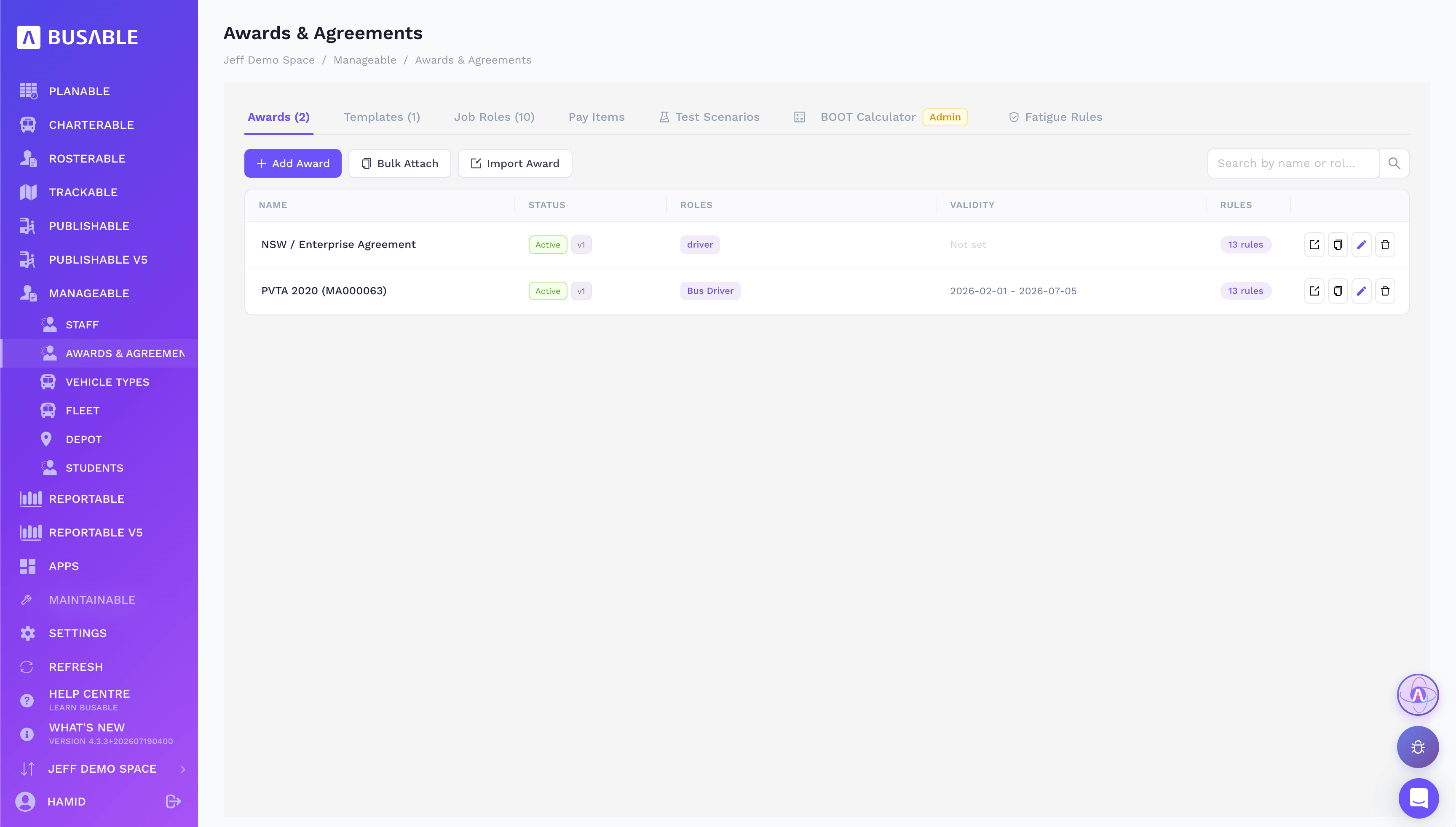Open the BOOT Calculator tab
1456x827 pixels.
[x=881, y=117]
